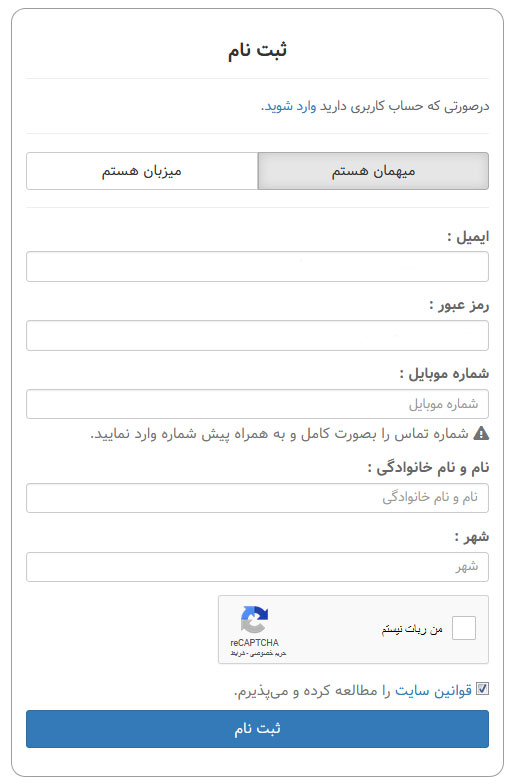Click into the شماره موبایل mobile number field
The height and width of the screenshot is (784, 510).
pos(257,404)
